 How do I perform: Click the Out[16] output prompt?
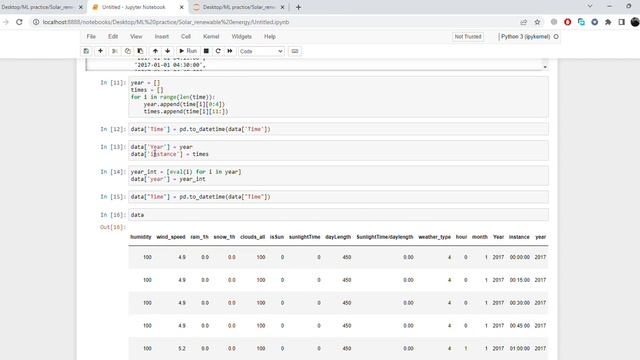tap(113, 227)
